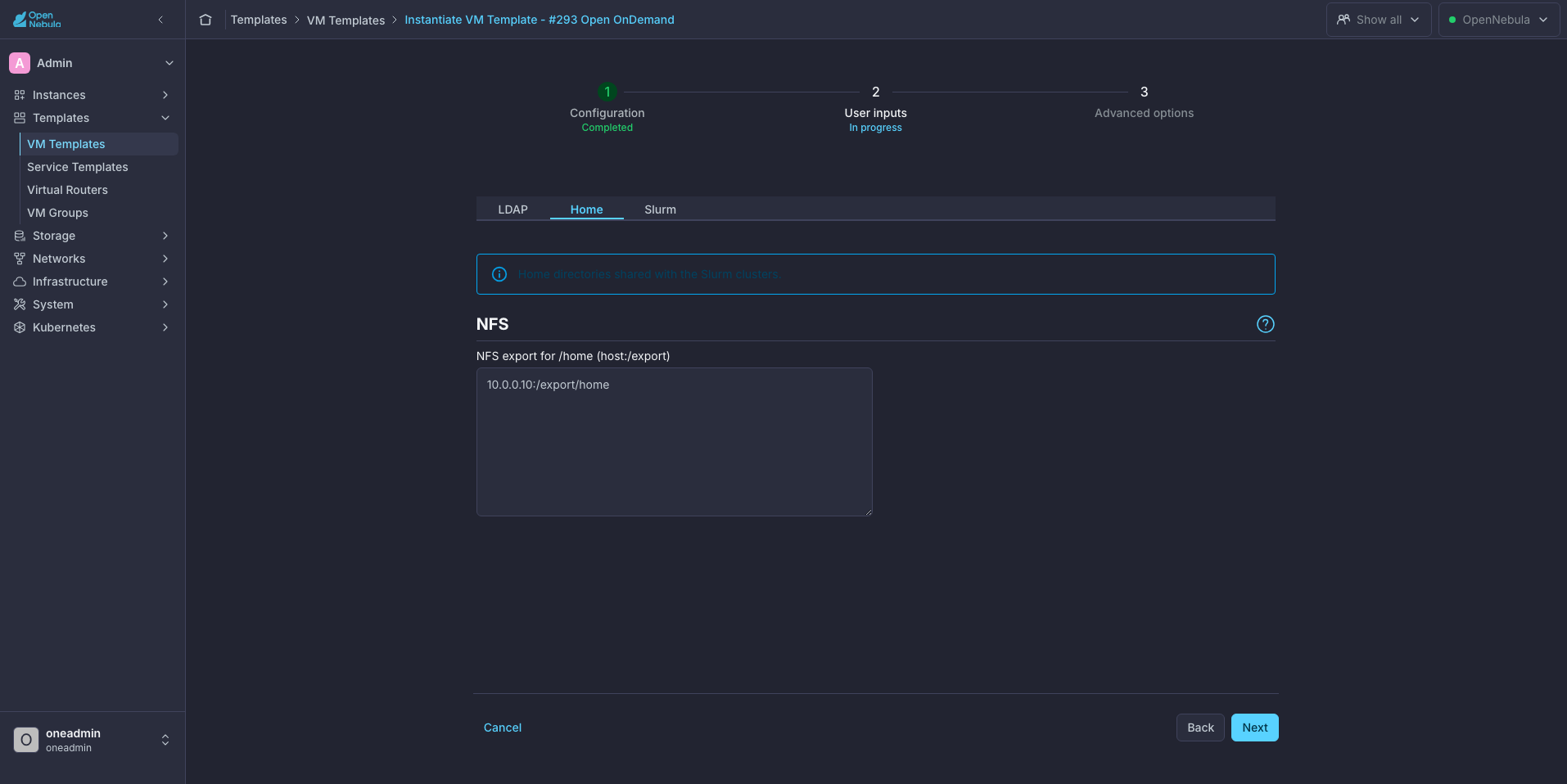This screenshot has width=1567, height=784.
Task: Switch to the Slurm tab
Action: click(x=661, y=210)
